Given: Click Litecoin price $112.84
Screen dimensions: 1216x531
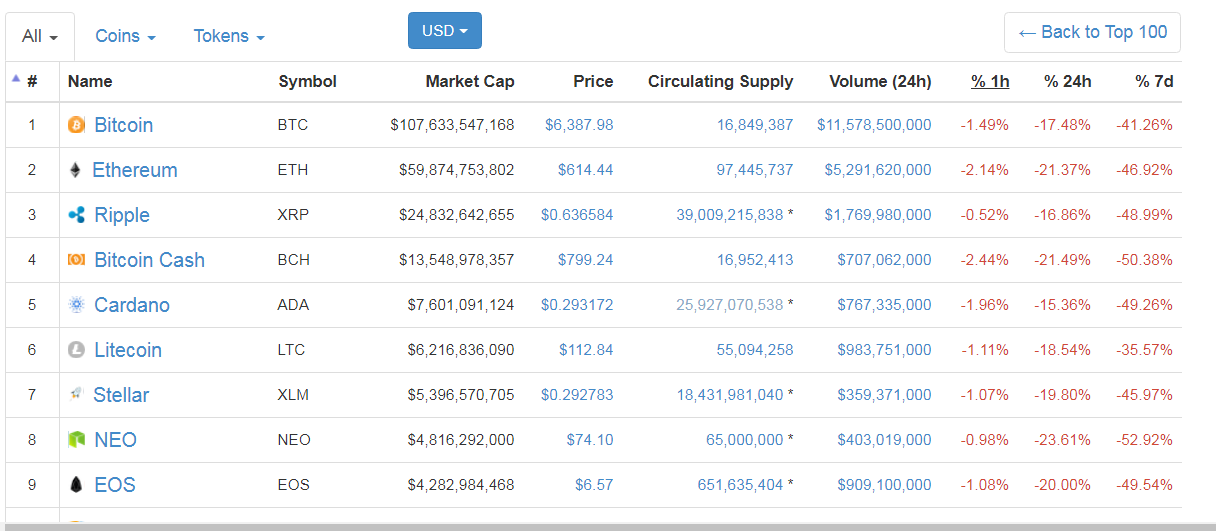Looking at the screenshot, I should (x=586, y=350).
